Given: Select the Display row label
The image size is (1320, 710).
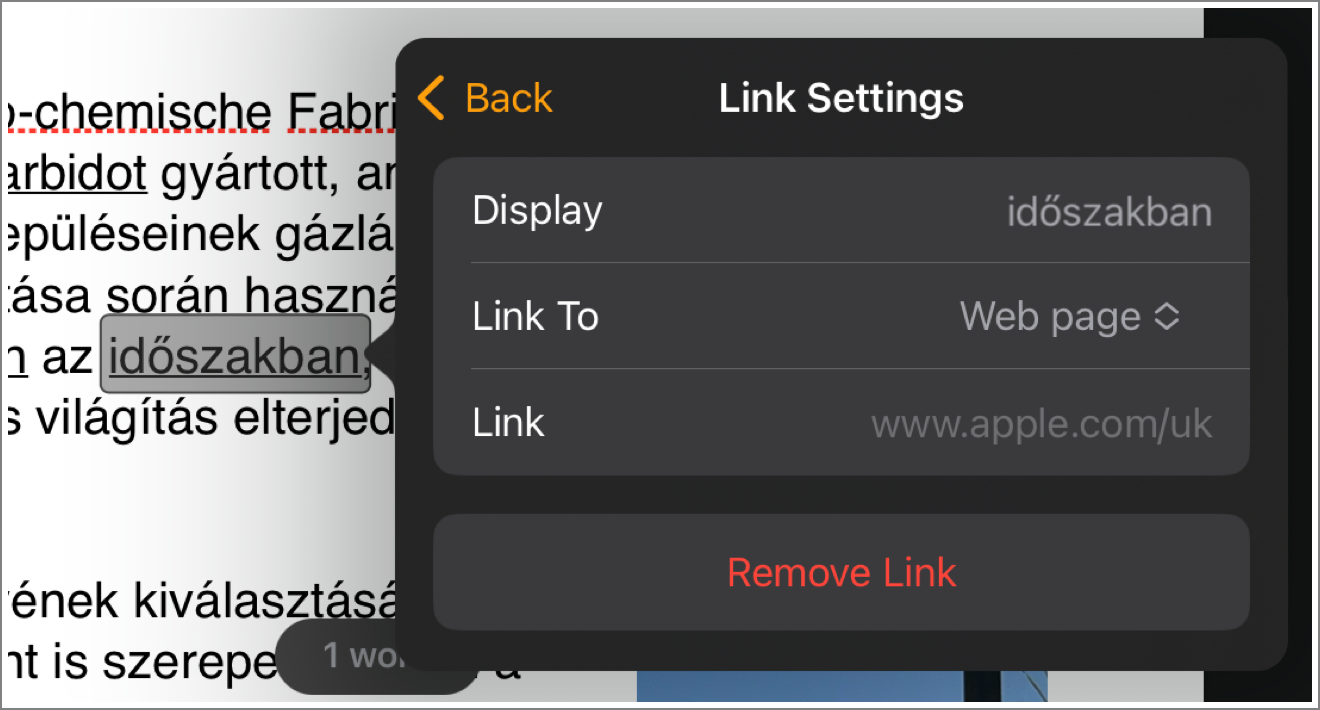Looking at the screenshot, I should click(x=537, y=211).
